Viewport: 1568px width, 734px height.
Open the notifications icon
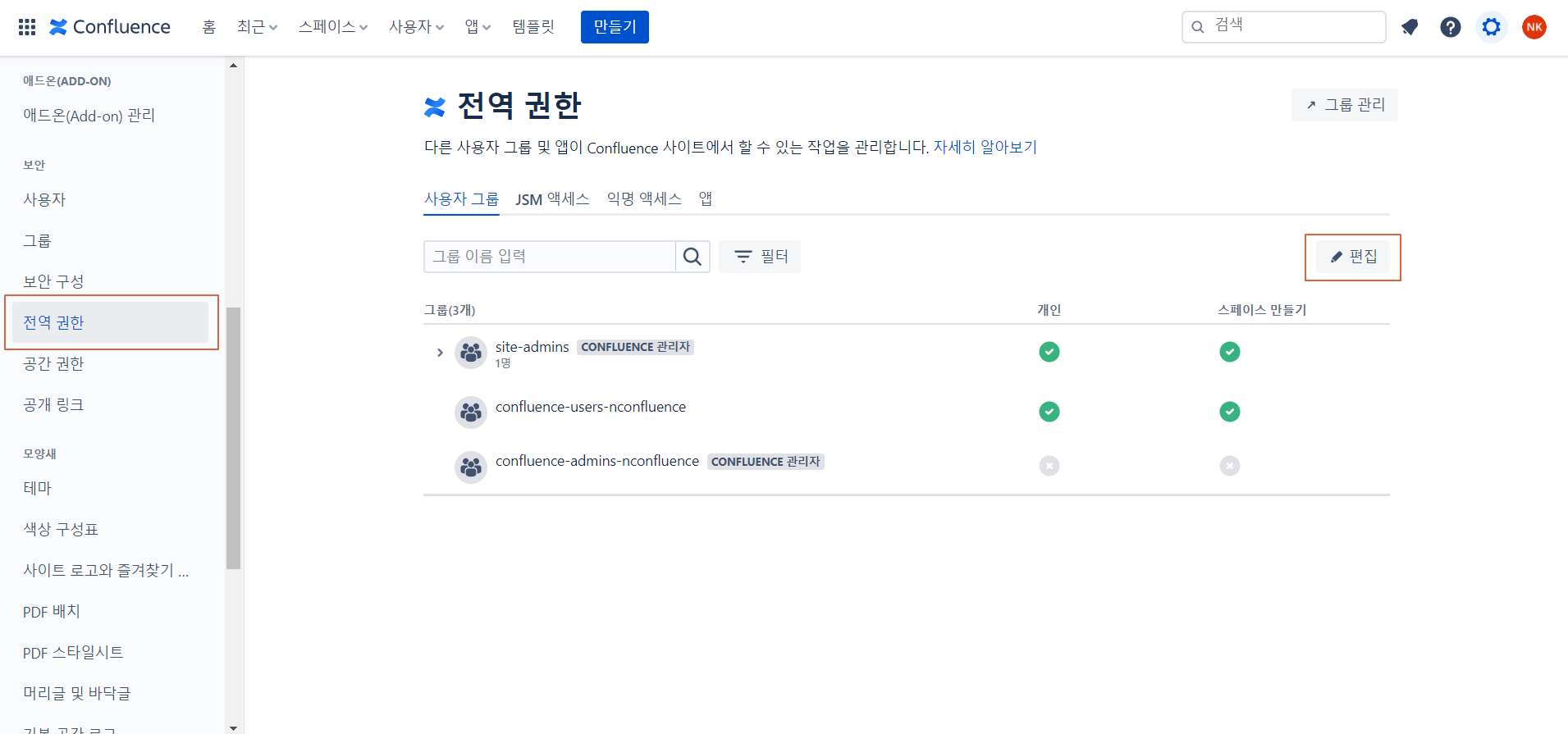1410,27
